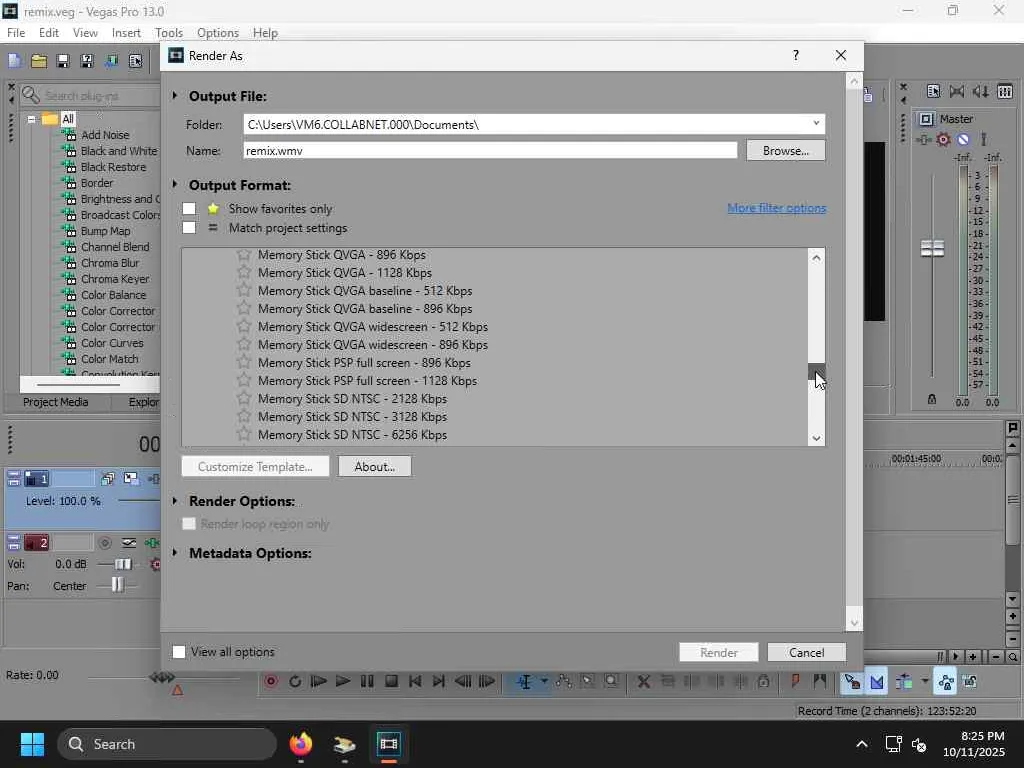Open the View menu

pos(85,33)
